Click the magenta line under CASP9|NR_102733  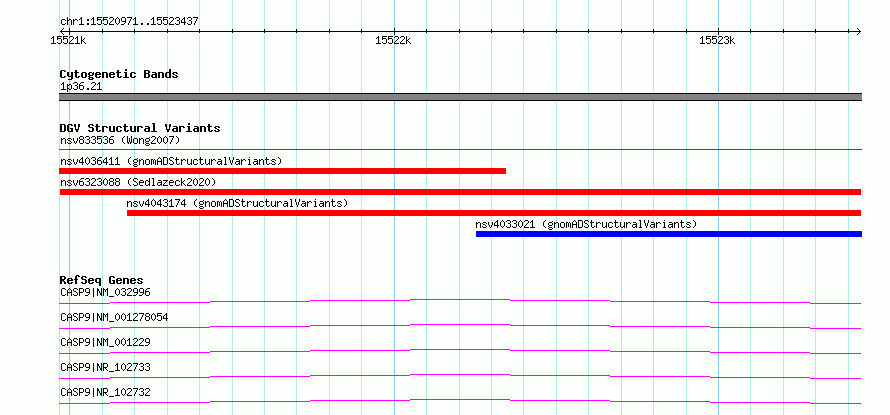tap(460, 376)
